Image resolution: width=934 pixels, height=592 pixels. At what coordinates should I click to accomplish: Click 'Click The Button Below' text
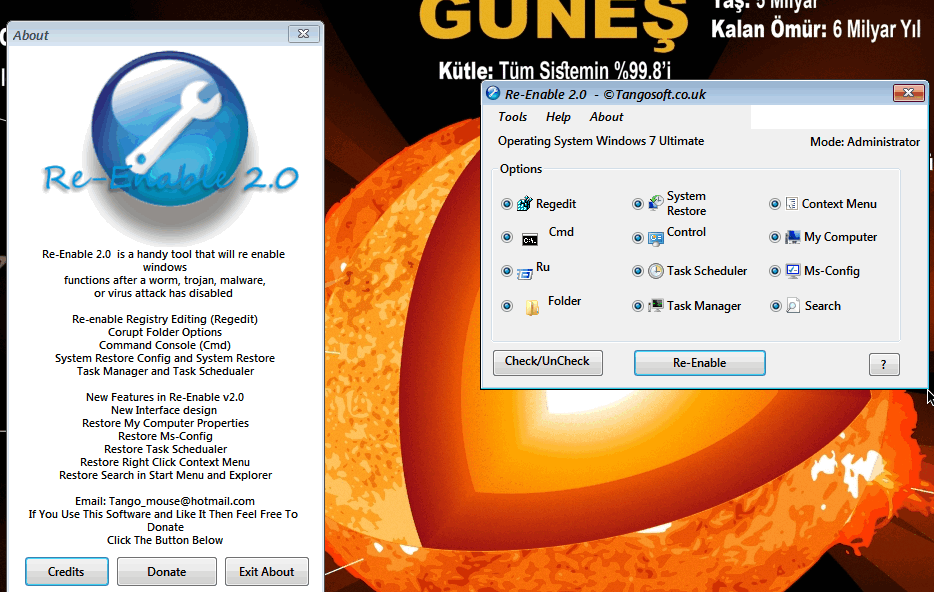click(165, 540)
